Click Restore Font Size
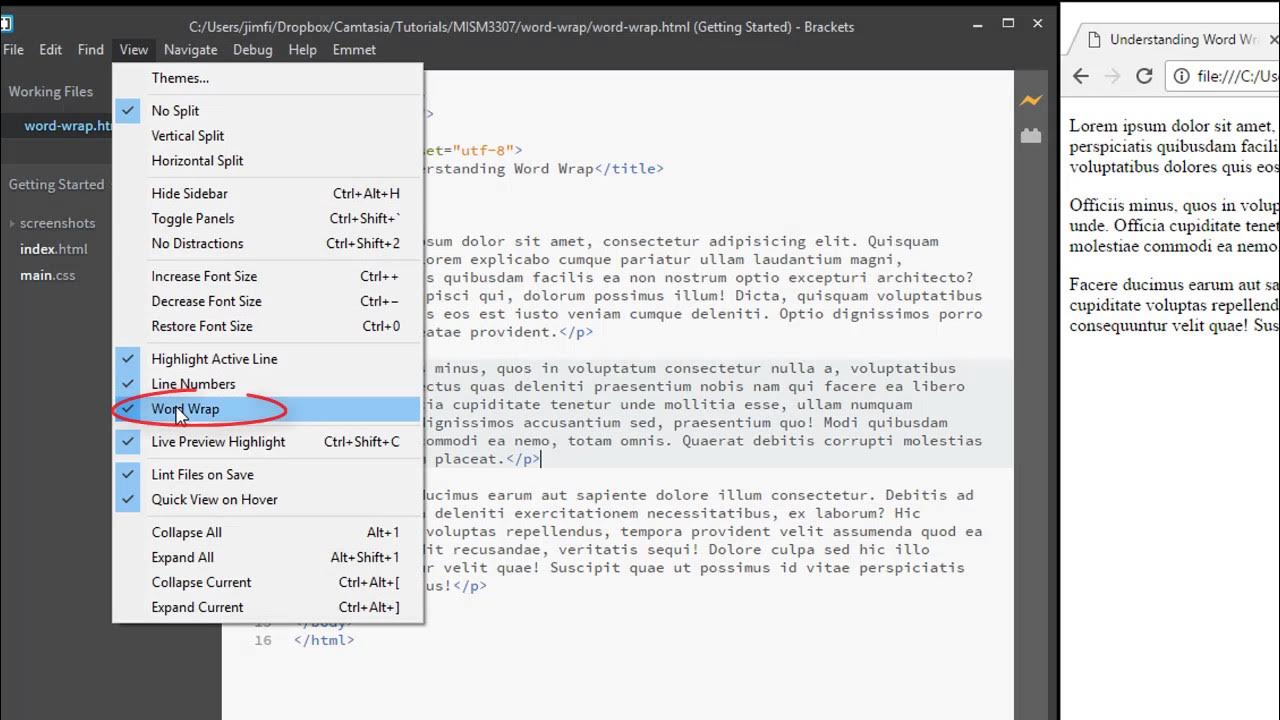The height and width of the screenshot is (720, 1280). [267, 327]
